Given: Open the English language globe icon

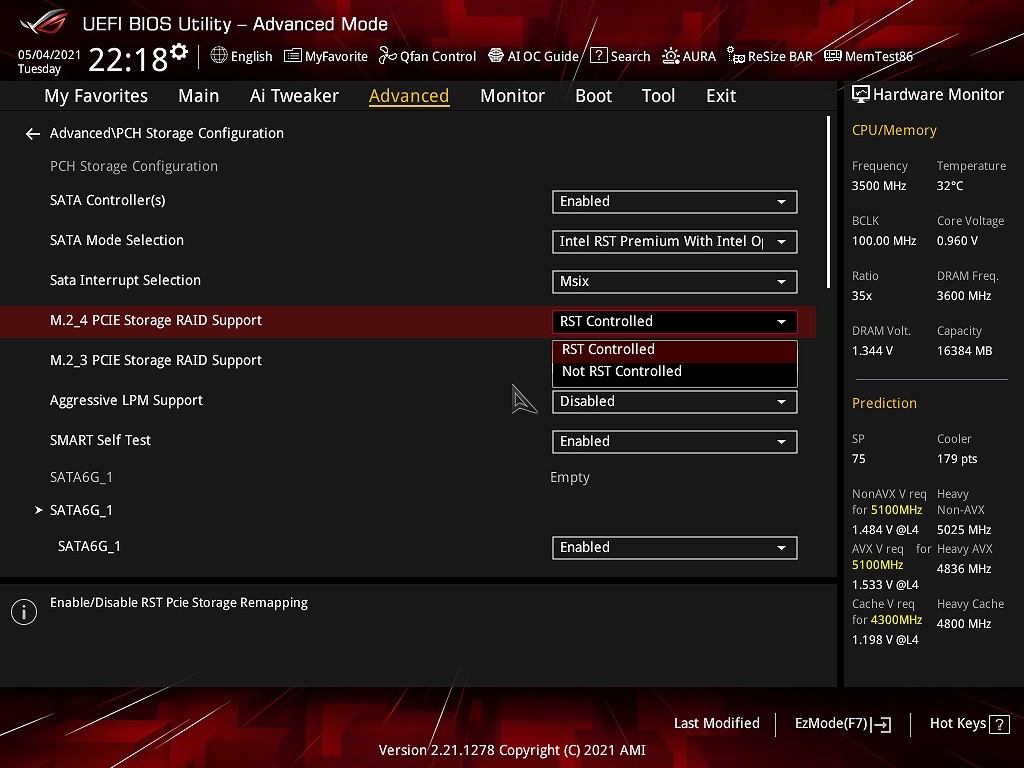Looking at the screenshot, I should [219, 56].
